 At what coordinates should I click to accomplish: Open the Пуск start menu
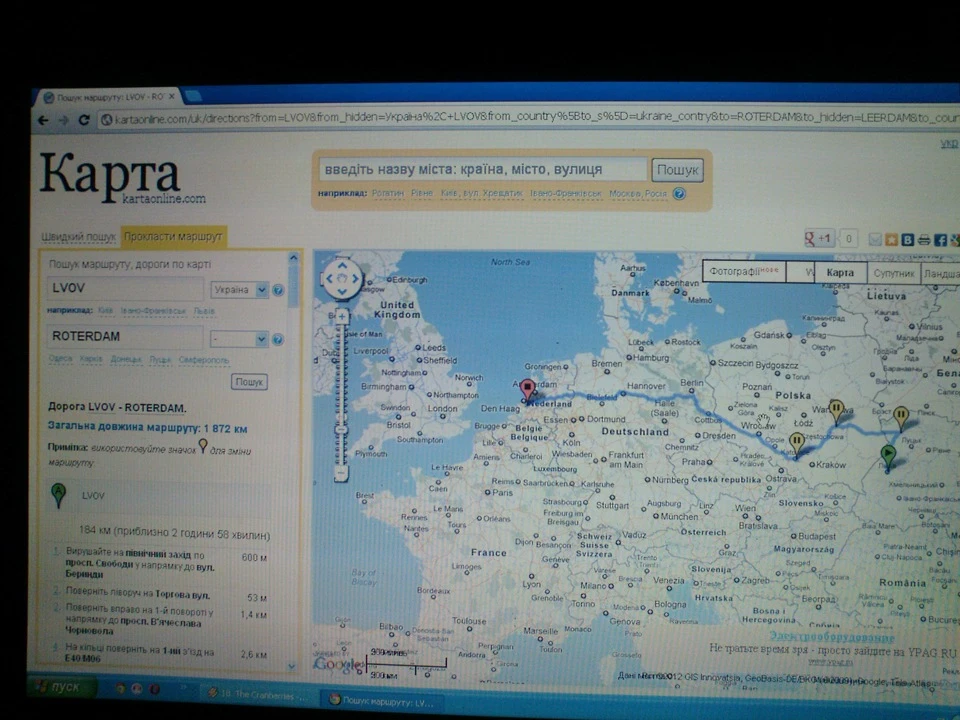(63, 688)
